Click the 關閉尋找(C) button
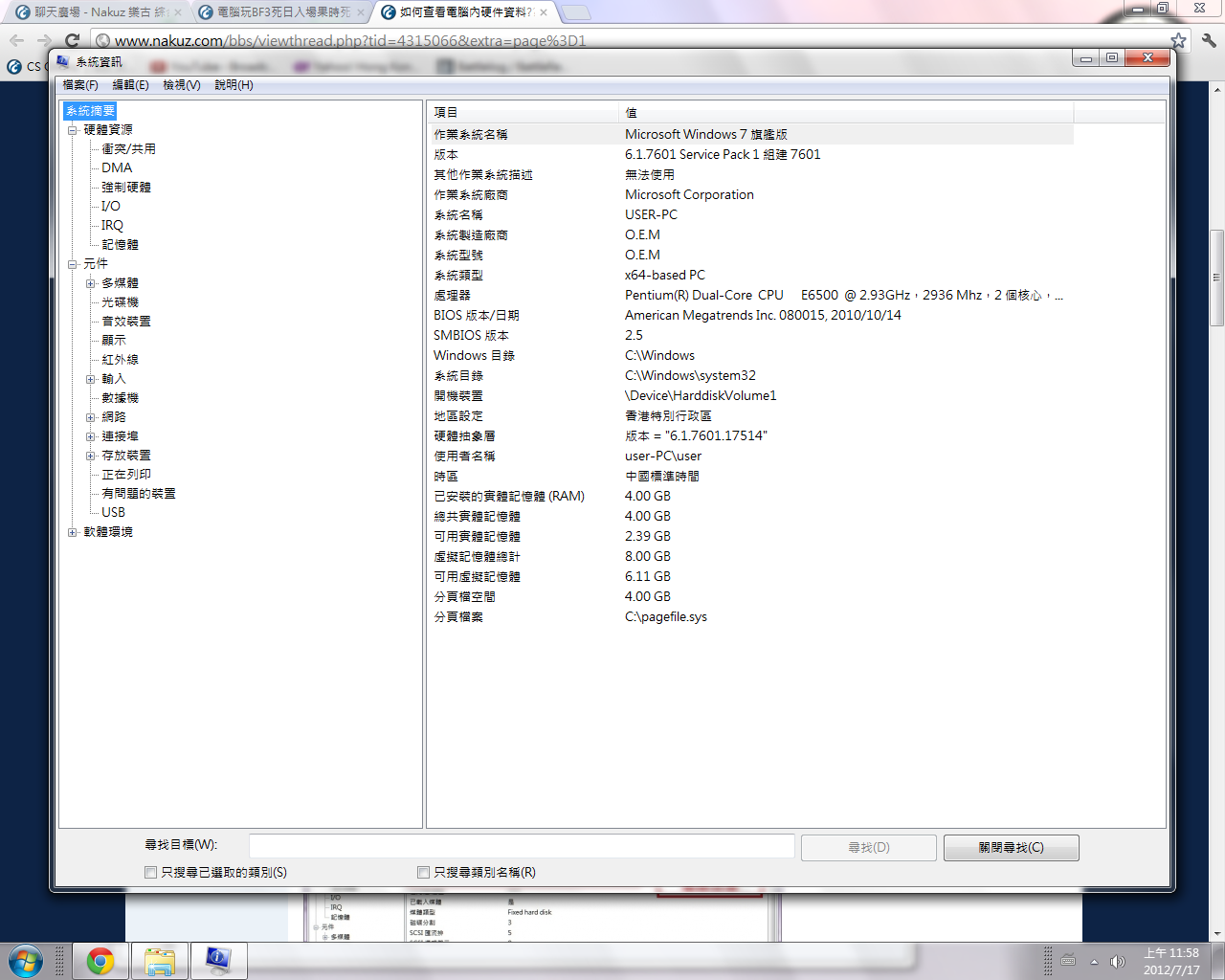 pyautogui.click(x=1011, y=848)
